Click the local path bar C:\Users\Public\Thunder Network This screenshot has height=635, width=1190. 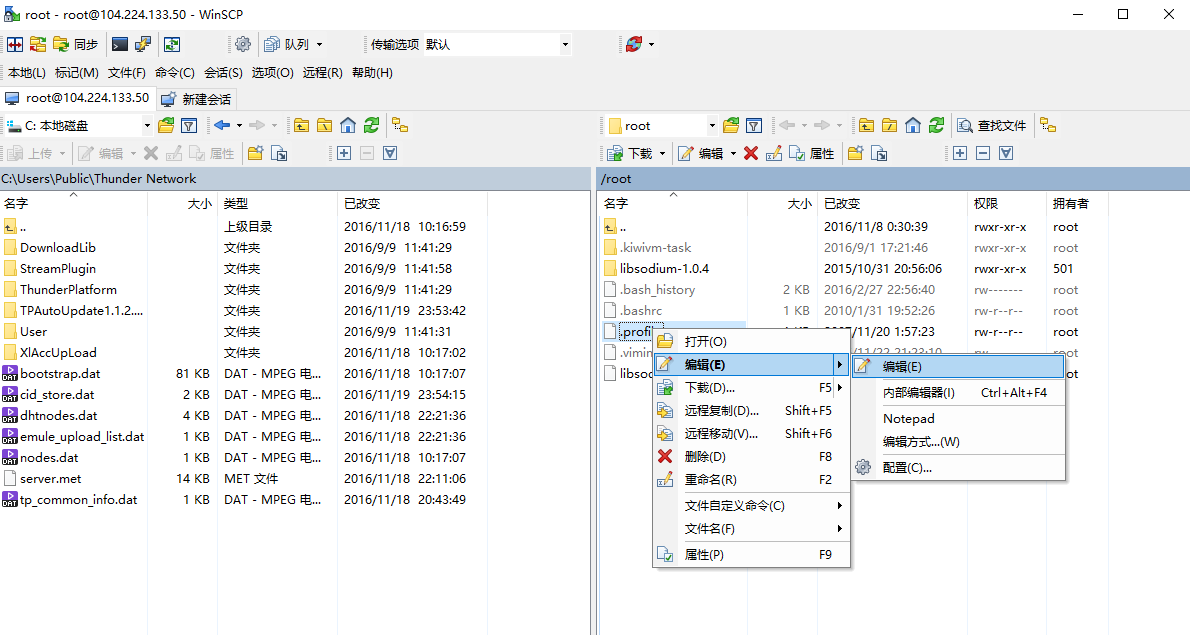coord(294,179)
